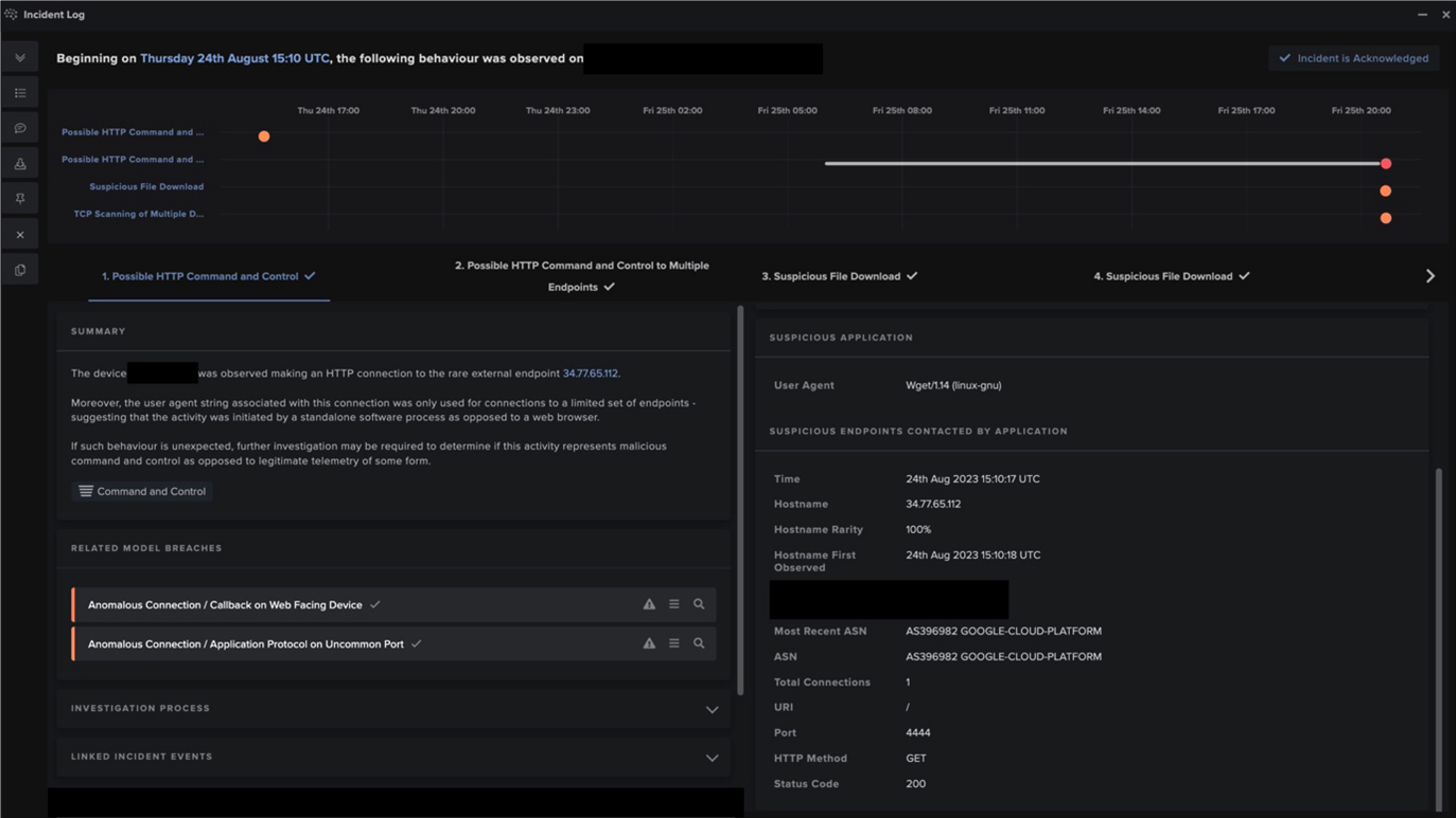
Task: Toggle the Incident is Acknowledged control
Action: pyautogui.click(x=1352, y=58)
